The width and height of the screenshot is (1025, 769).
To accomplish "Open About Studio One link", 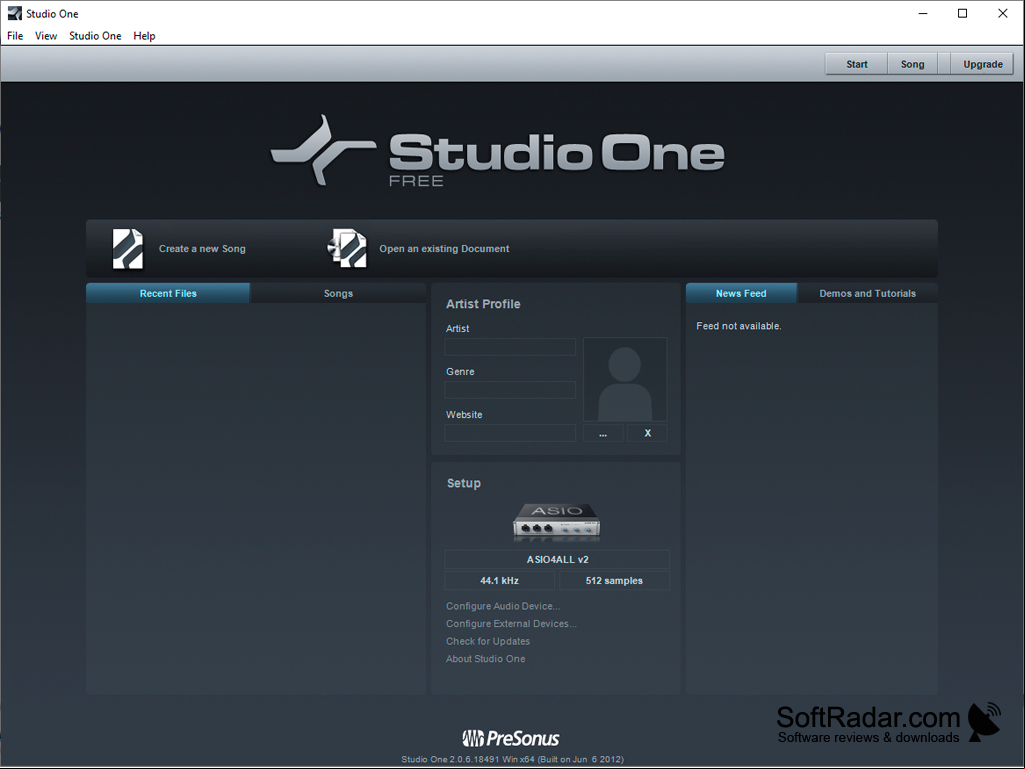I will pyautogui.click(x=486, y=659).
